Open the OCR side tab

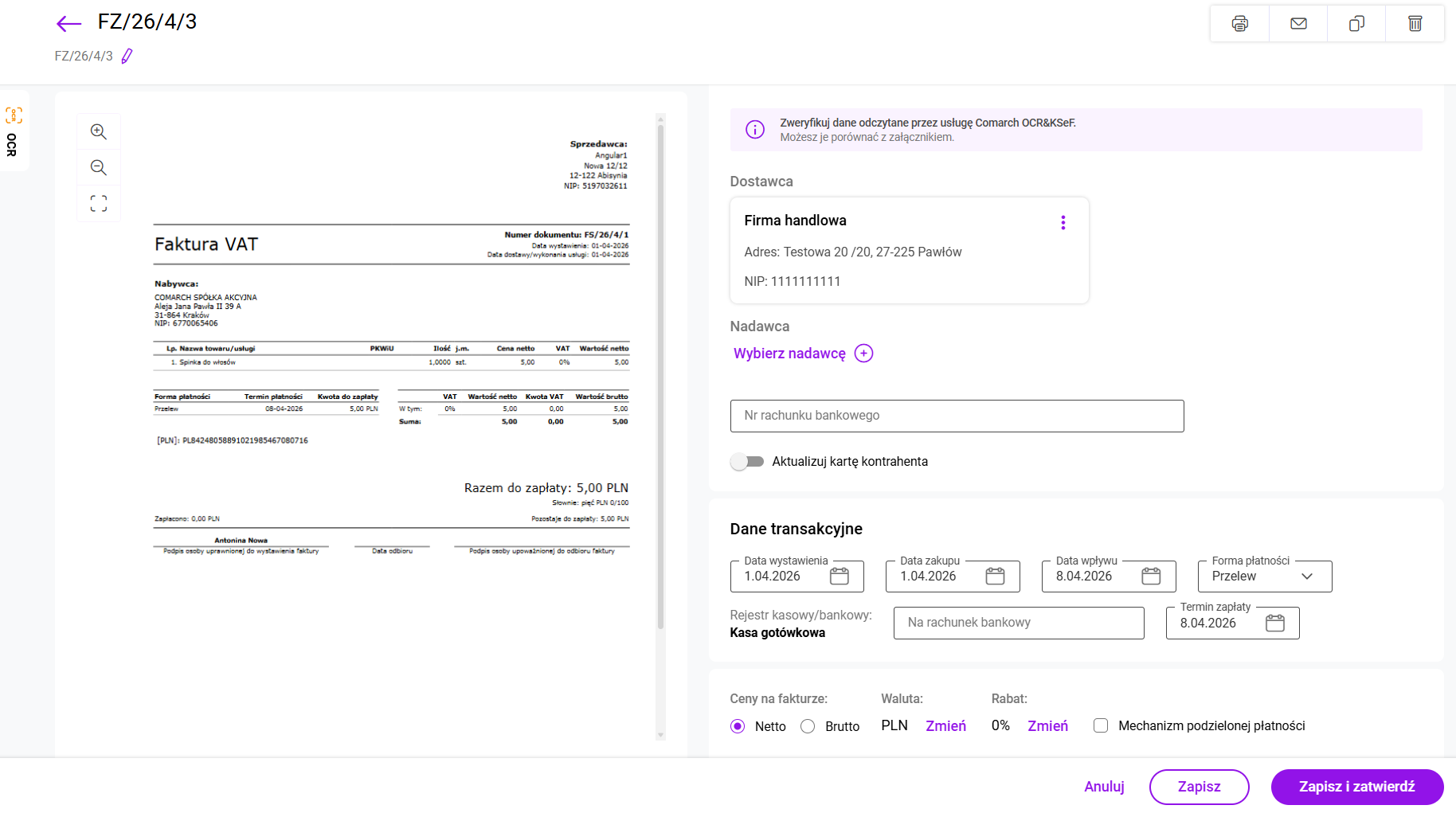point(14,131)
